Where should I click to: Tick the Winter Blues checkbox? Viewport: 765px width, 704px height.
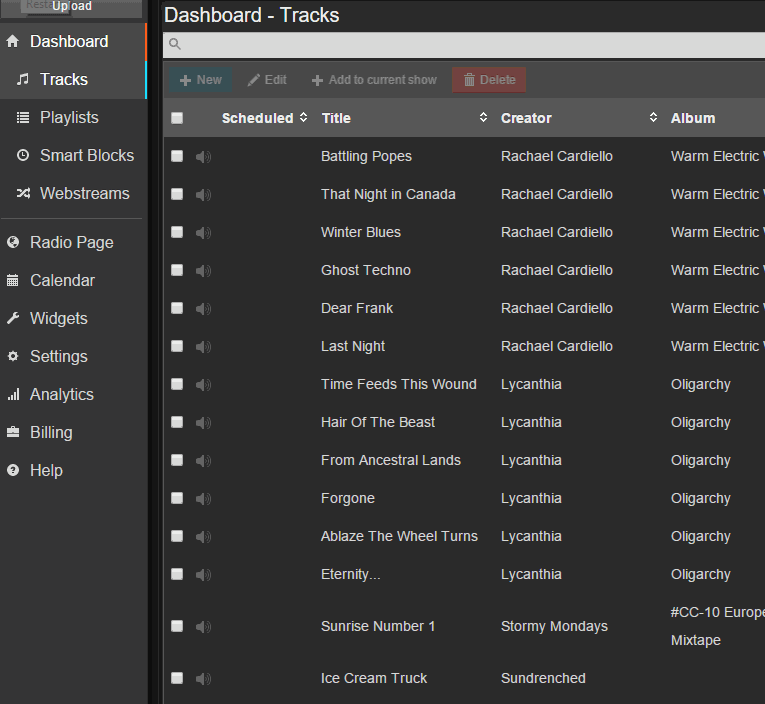177,232
